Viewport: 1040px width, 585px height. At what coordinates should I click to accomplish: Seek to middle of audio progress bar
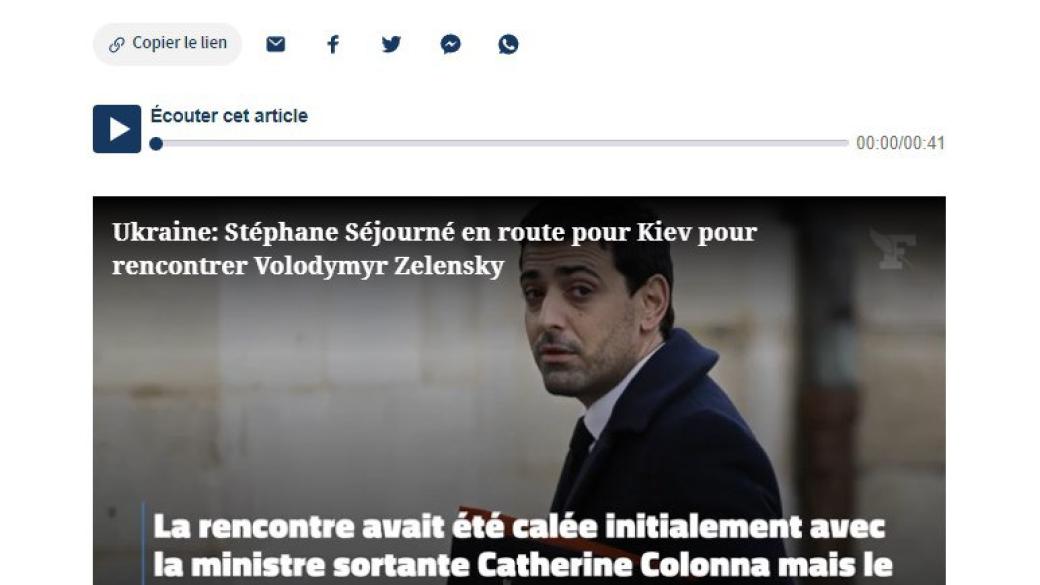coord(502,143)
